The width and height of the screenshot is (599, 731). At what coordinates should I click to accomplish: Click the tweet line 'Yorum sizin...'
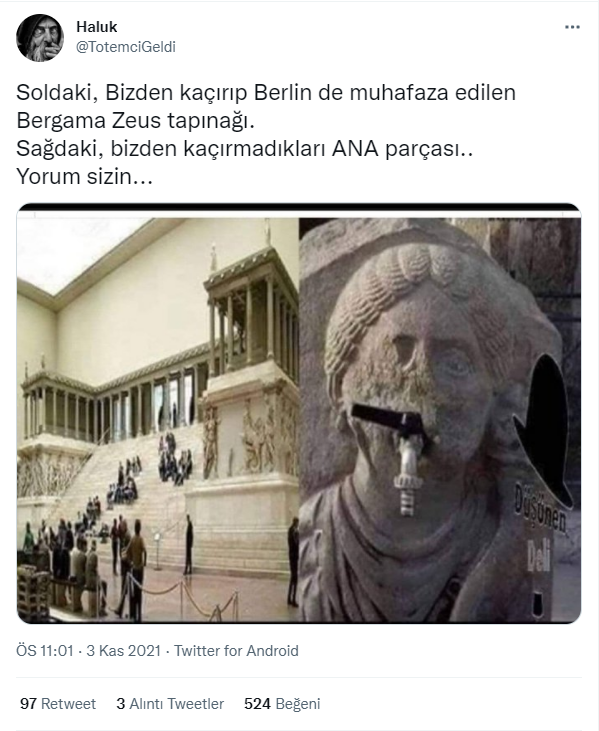click(84, 177)
